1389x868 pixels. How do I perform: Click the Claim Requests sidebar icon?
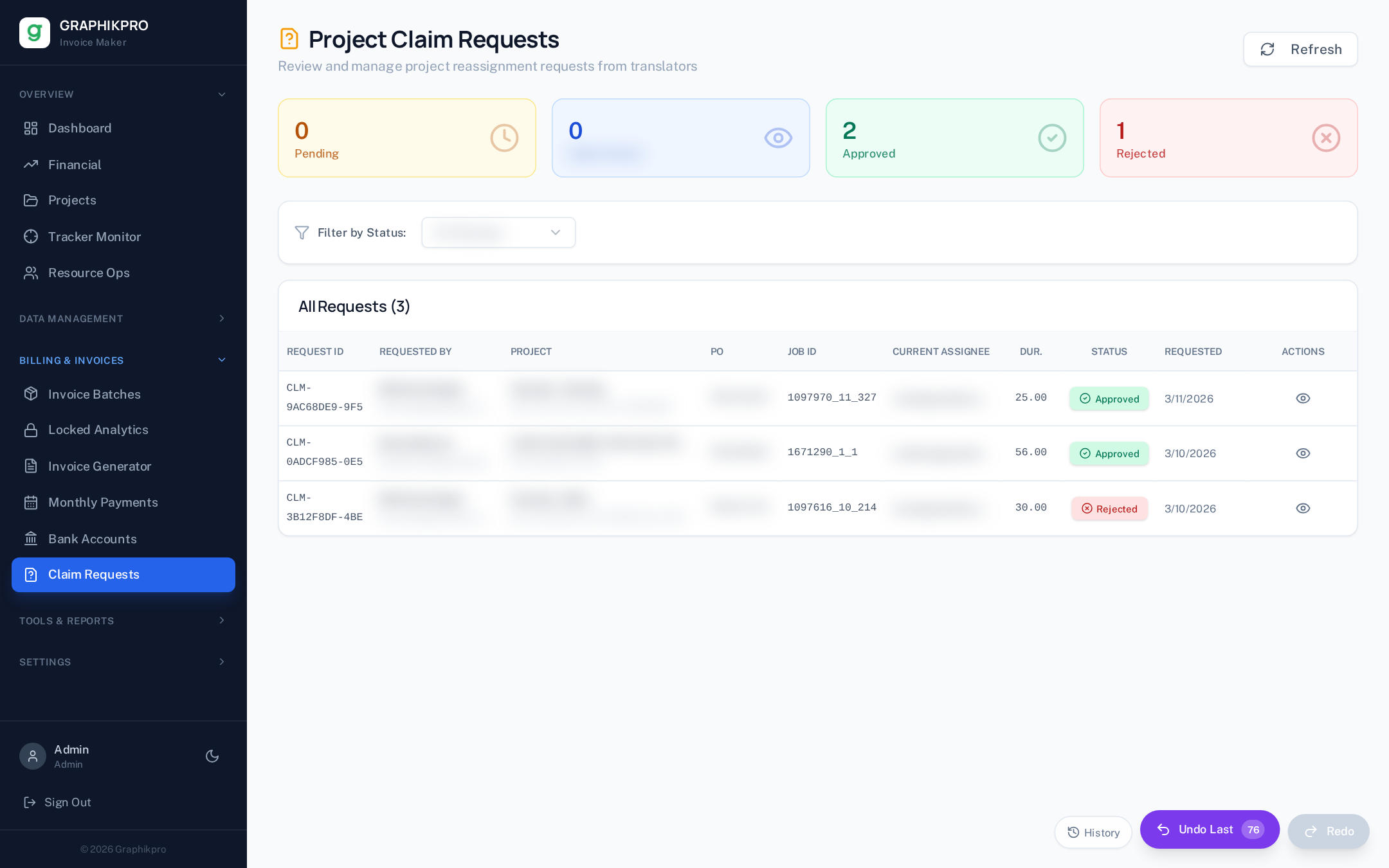pos(31,575)
